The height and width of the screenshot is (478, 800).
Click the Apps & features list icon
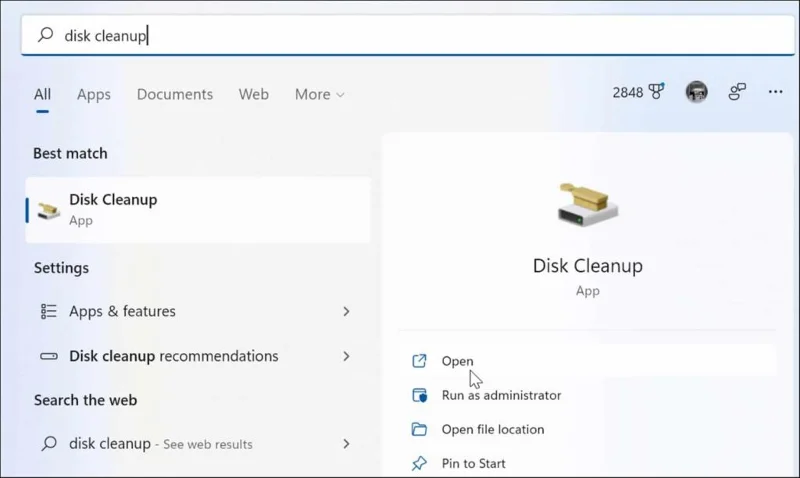pos(48,311)
